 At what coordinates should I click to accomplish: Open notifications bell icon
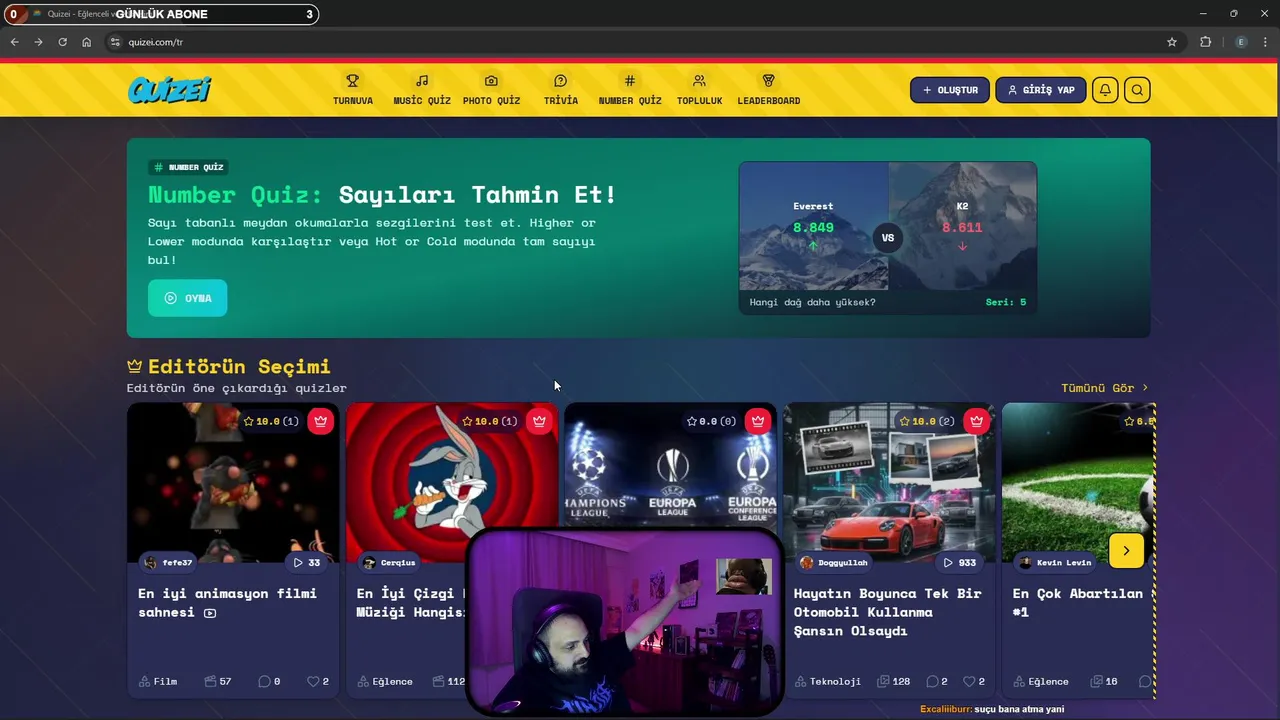click(1105, 90)
